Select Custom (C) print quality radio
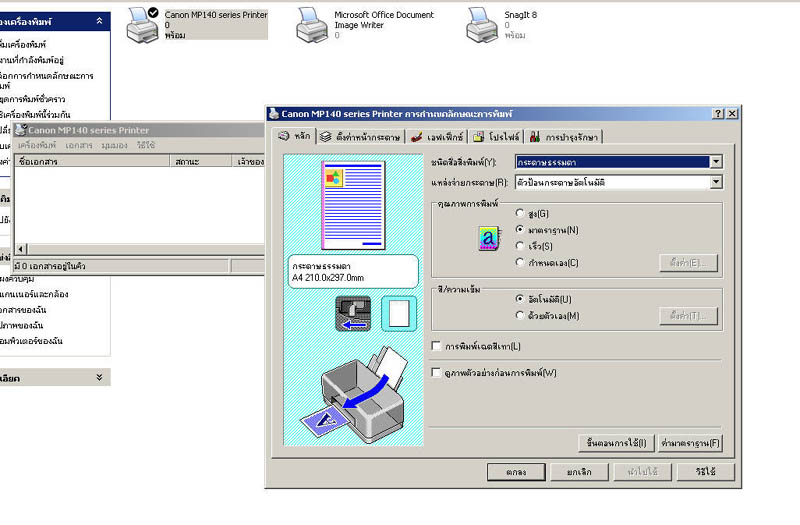Image resolution: width=800 pixels, height=525 pixels. pos(520,262)
